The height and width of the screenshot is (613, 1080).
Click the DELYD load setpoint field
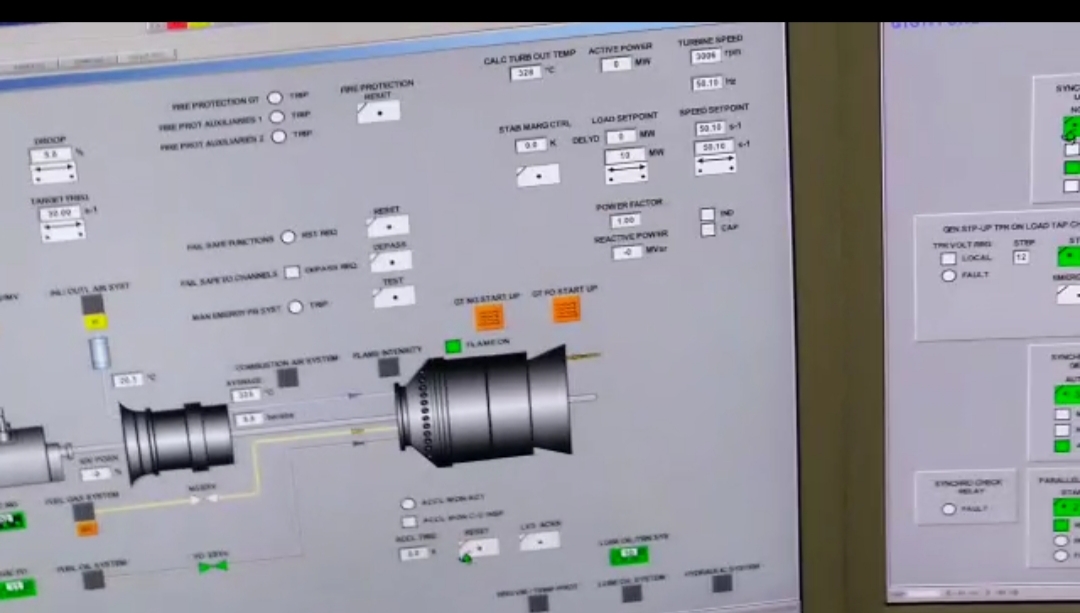pos(621,136)
